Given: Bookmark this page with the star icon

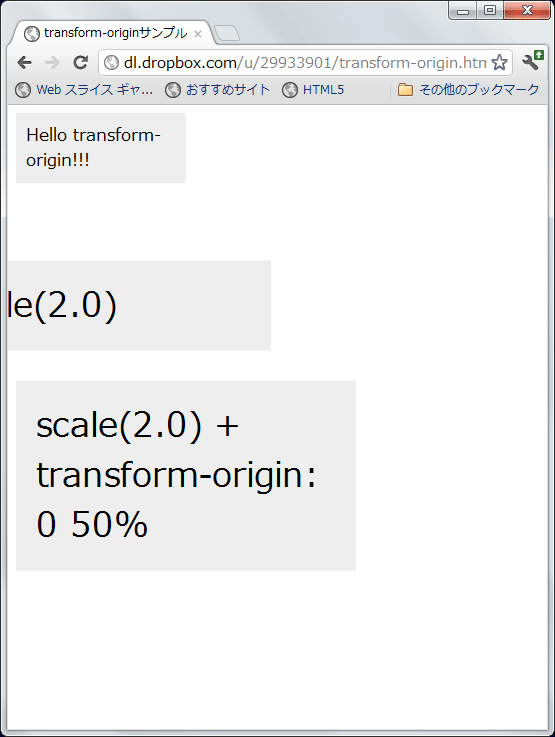Looking at the screenshot, I should [500, 63].
